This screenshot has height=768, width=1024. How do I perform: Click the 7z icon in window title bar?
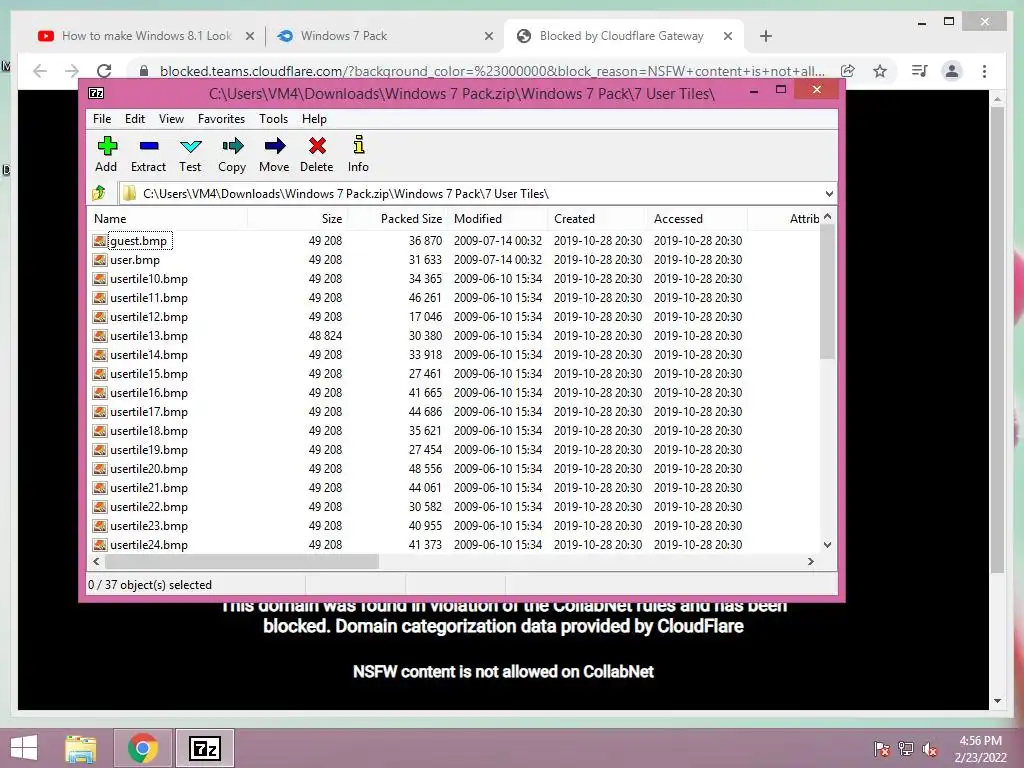[x=96, y=93]
